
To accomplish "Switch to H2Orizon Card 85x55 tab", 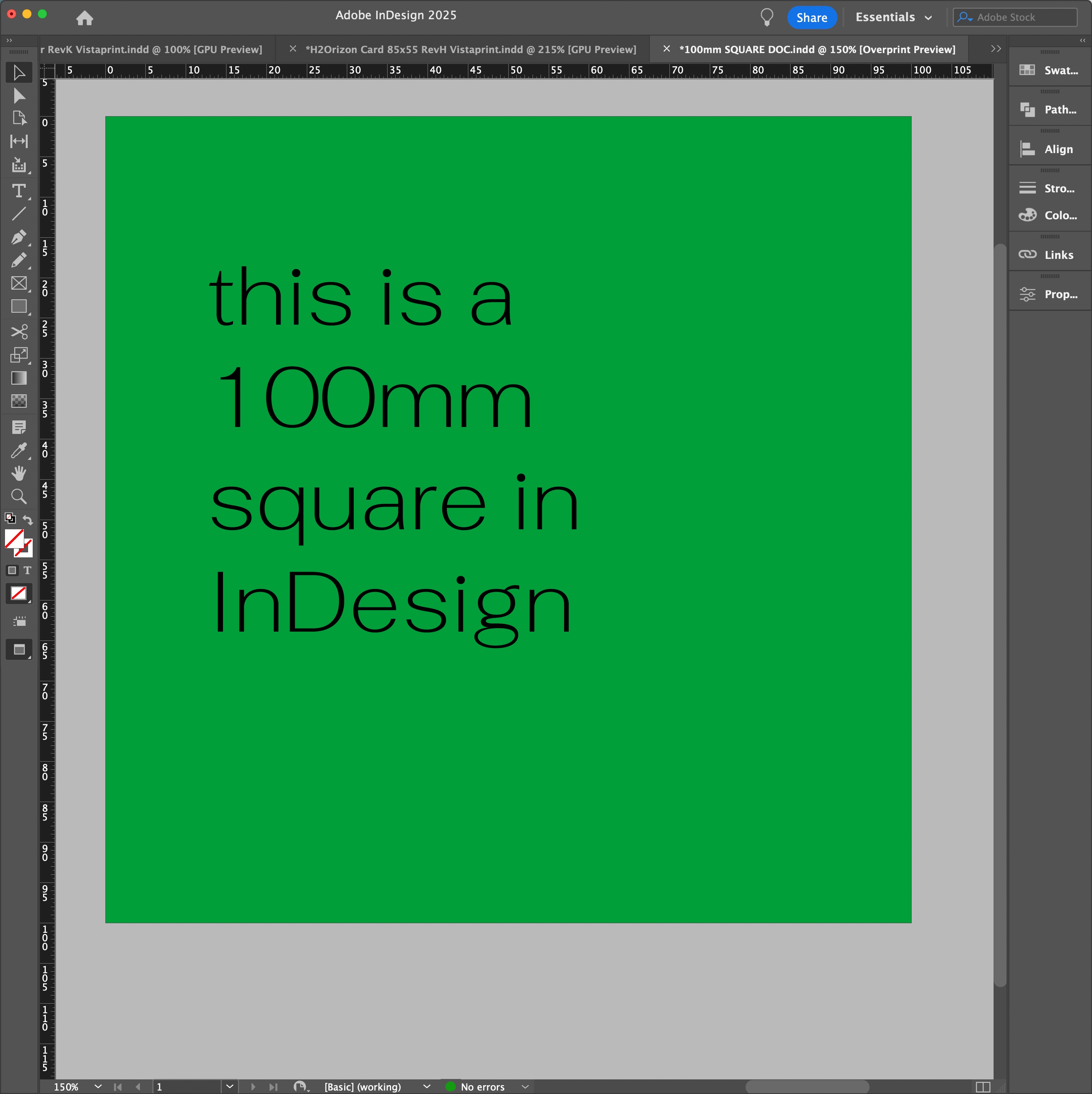I will coord(470,49).
